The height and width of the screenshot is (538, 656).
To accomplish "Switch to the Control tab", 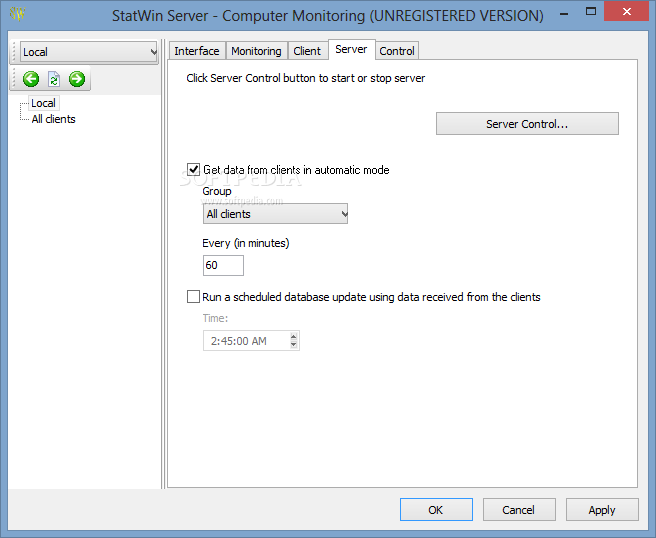I will (x=397, y=51).
